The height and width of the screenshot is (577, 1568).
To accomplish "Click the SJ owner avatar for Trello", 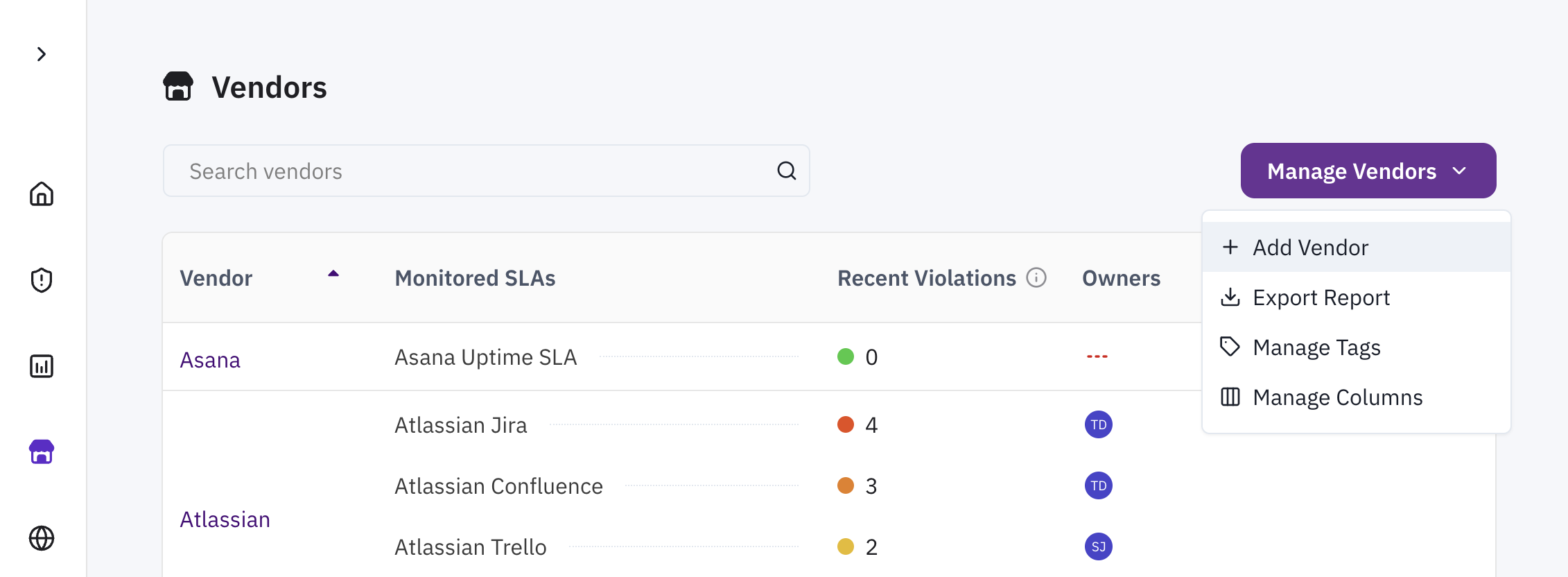I will tap(1098, 546).
